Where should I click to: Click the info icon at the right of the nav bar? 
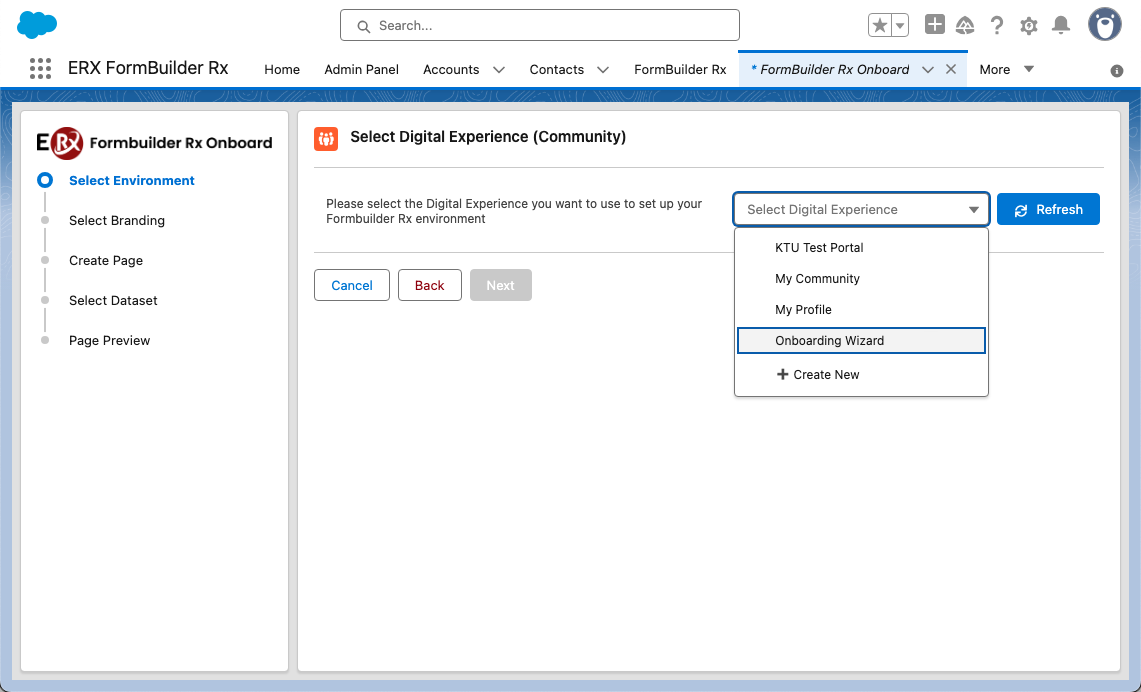click(1117, 71)
